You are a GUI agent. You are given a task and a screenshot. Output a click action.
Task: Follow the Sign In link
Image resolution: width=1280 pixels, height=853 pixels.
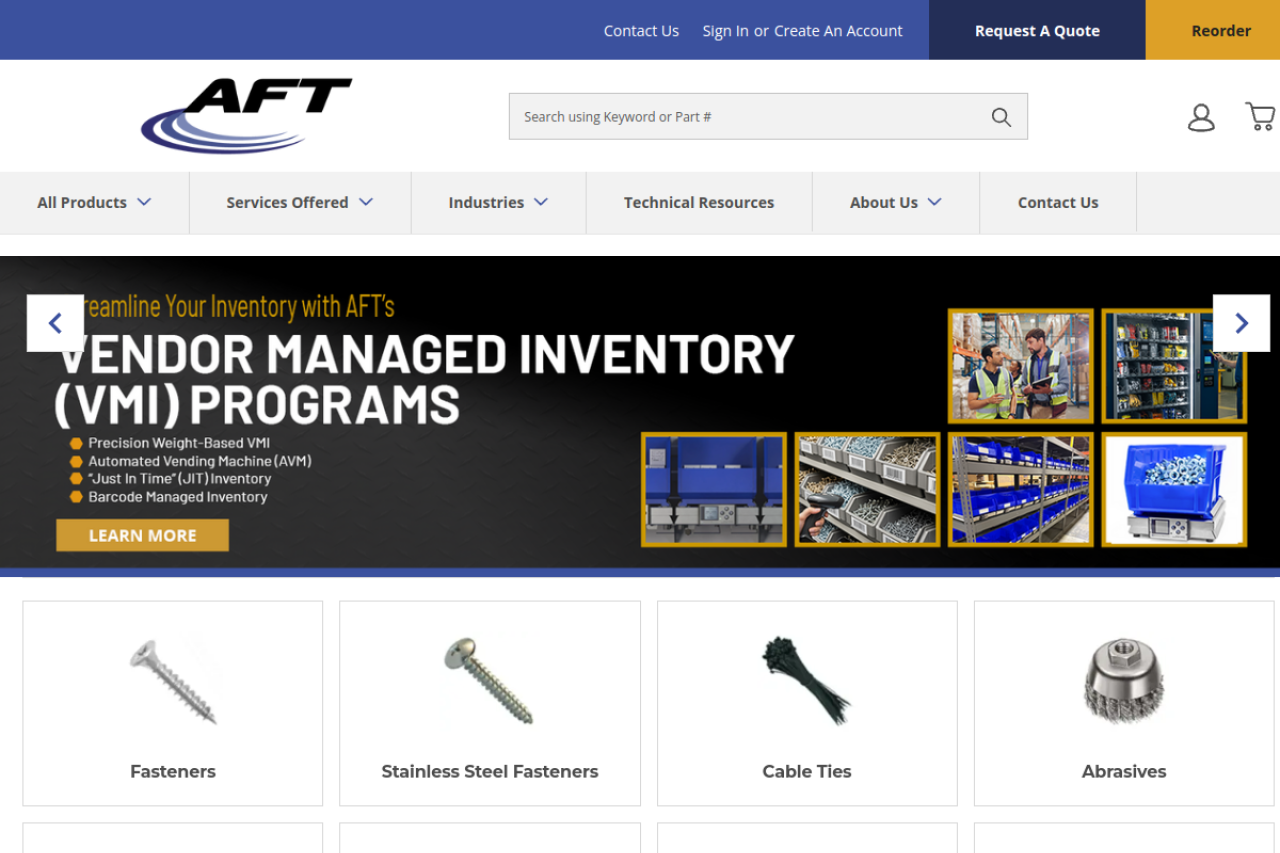(x=725, y=31)
